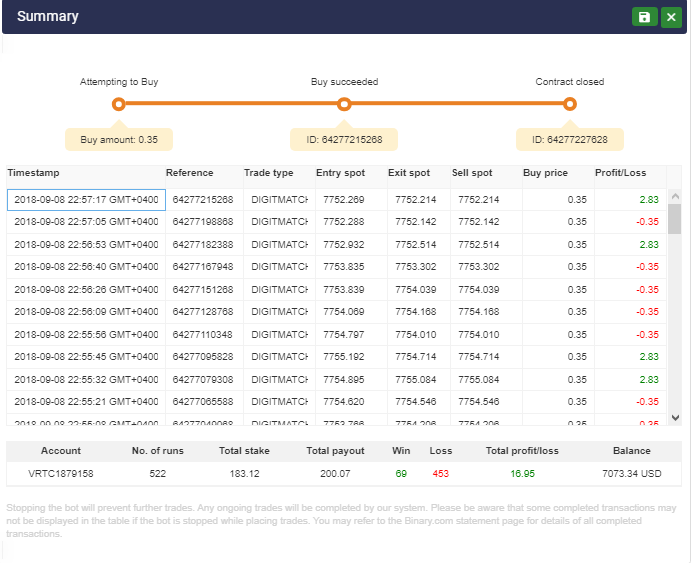The width and height of the screenshot is (691, 563).
Task: Click the table scrollbar up arrow
Action: click(675, 196)
